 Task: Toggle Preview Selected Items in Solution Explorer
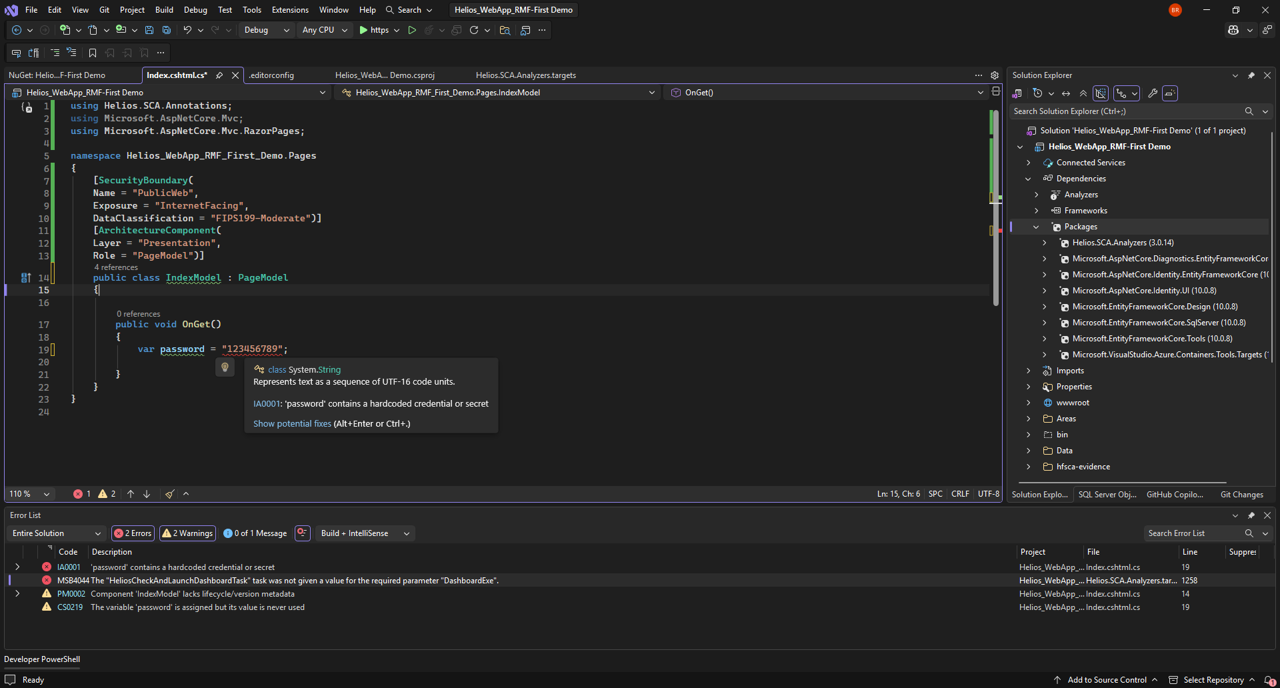[x=1170, y=93]
